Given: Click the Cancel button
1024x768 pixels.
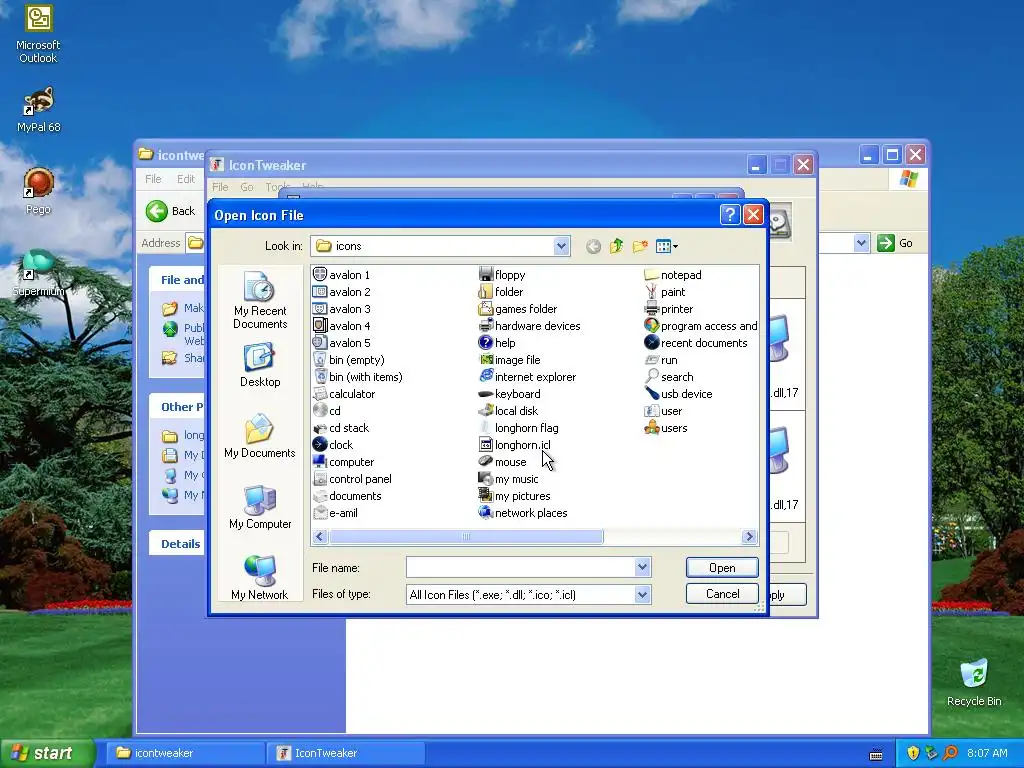Looking at the screenshot, I should (x=722, y=594).
